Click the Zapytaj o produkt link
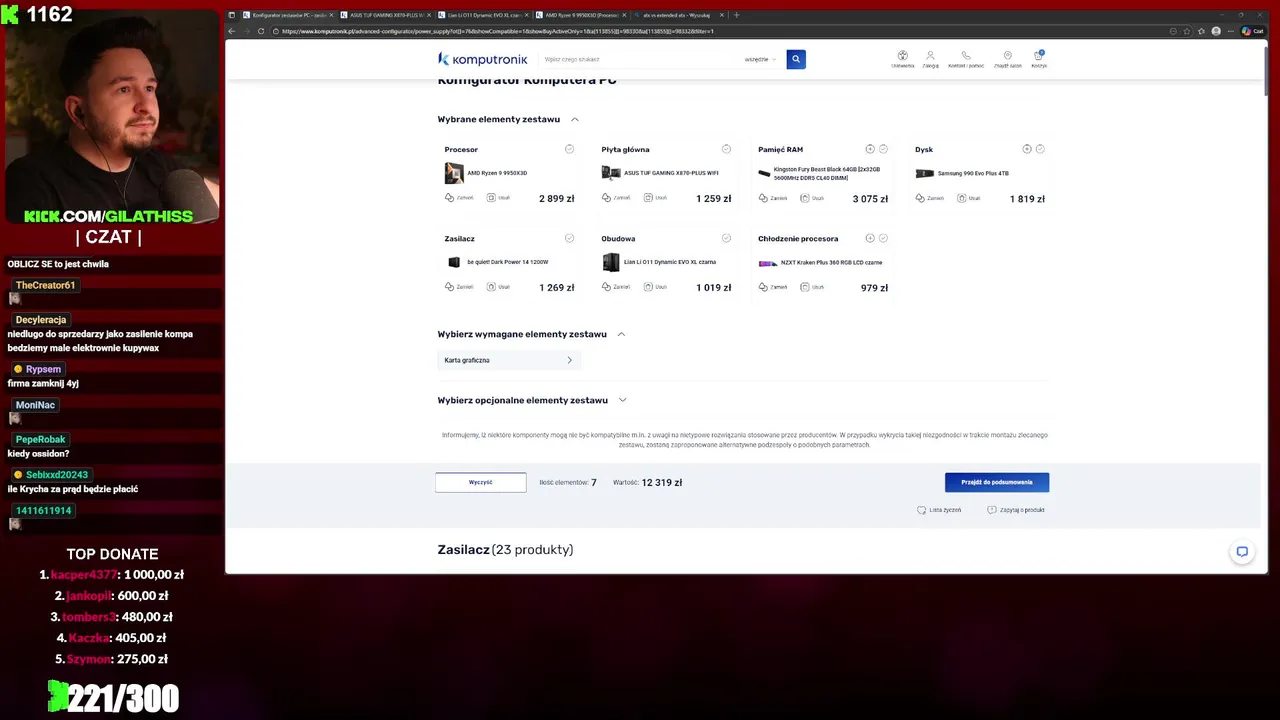This screenshot has height=720, width=1280. (x=1016, y=510)
